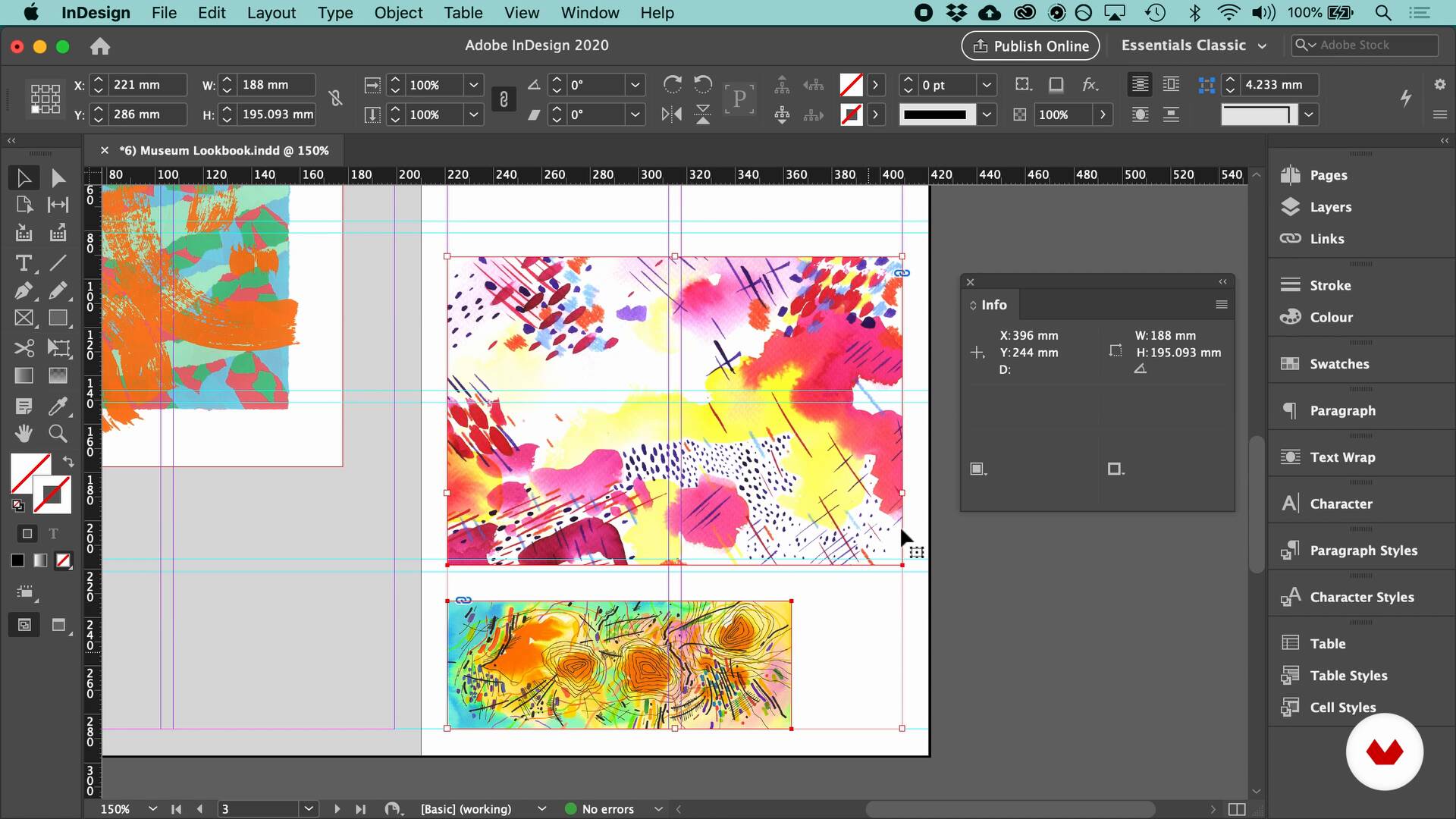The width and height of the screenshot is (1456, 819).
Task: Select the Gap tool
Action: [58, 205]
